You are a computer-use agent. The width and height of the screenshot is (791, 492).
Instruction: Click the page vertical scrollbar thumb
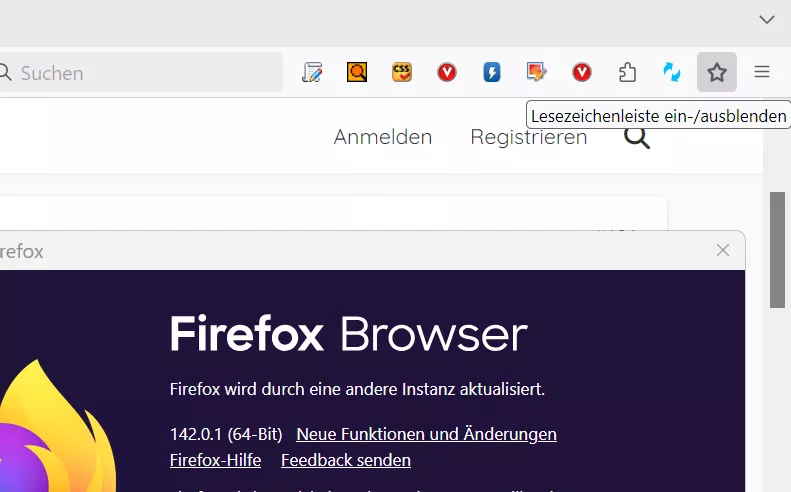(x=777, y=250)
